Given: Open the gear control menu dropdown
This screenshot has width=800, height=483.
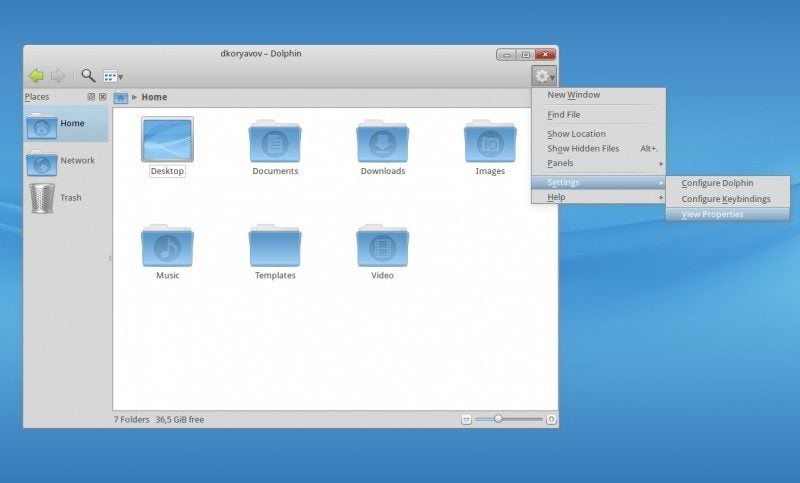Looking at the screenshot, I should coord(544,76).
